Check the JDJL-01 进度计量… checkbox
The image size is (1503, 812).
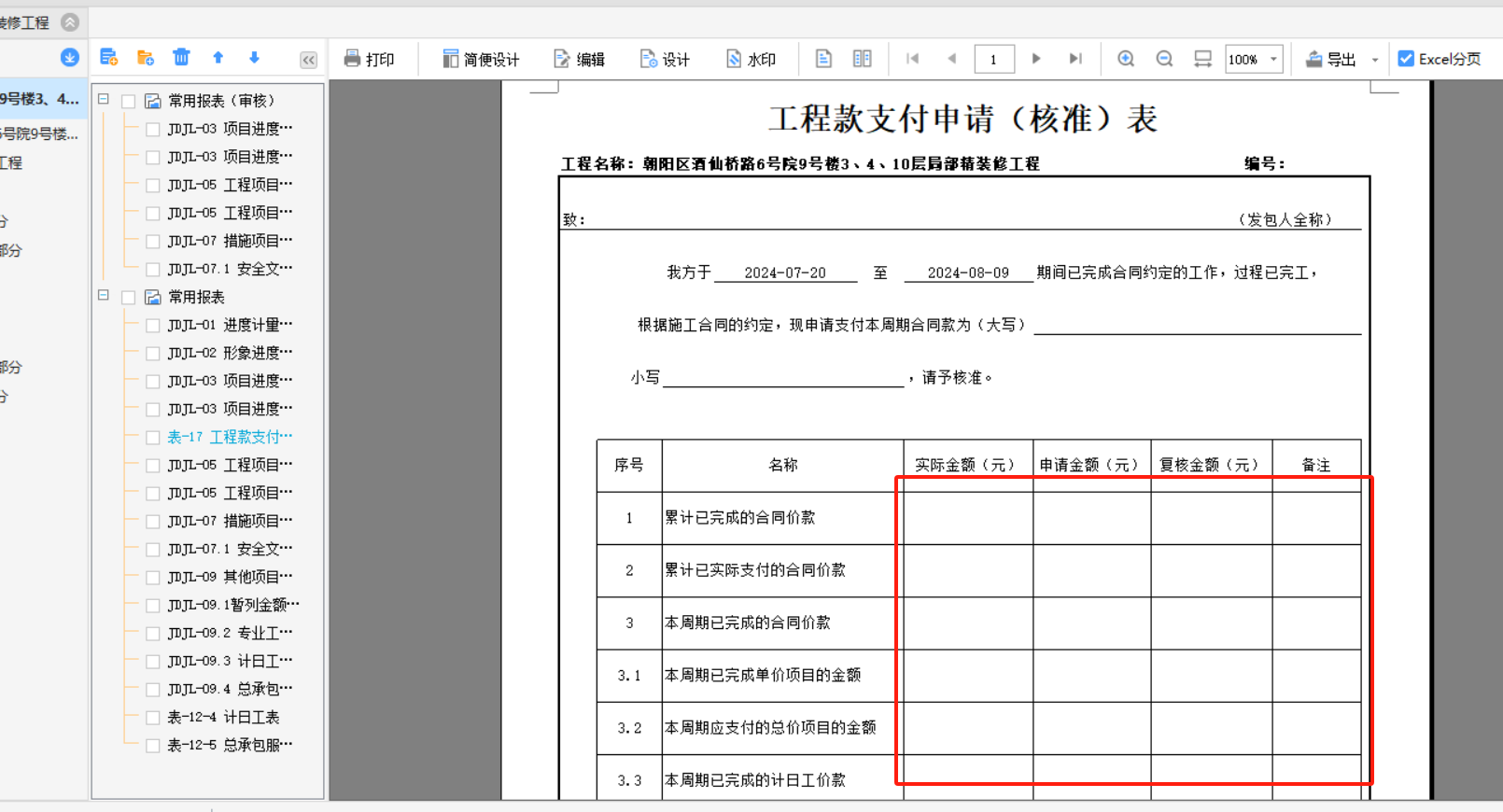(x=152, y=325)
